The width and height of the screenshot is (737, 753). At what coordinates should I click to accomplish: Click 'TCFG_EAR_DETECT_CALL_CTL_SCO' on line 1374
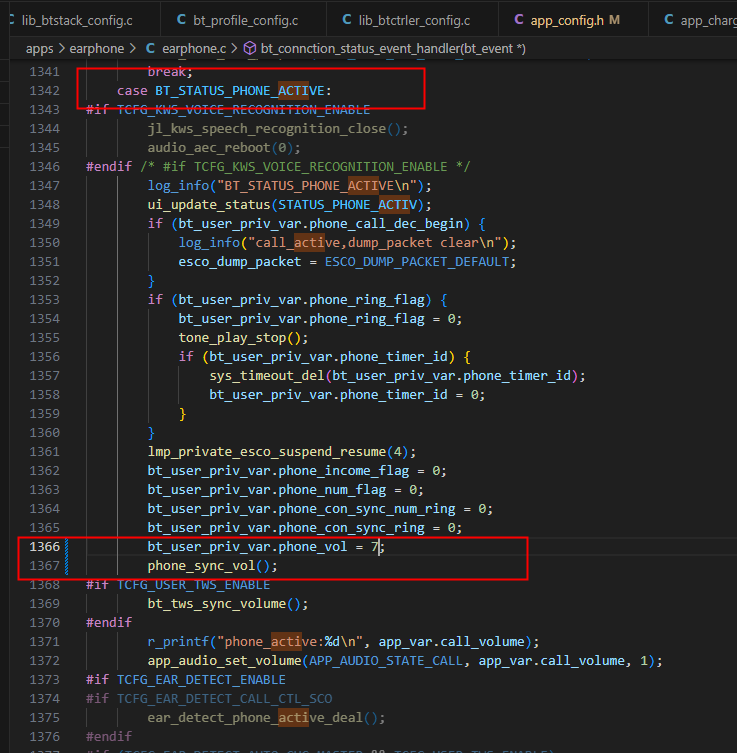click(224, 699)
